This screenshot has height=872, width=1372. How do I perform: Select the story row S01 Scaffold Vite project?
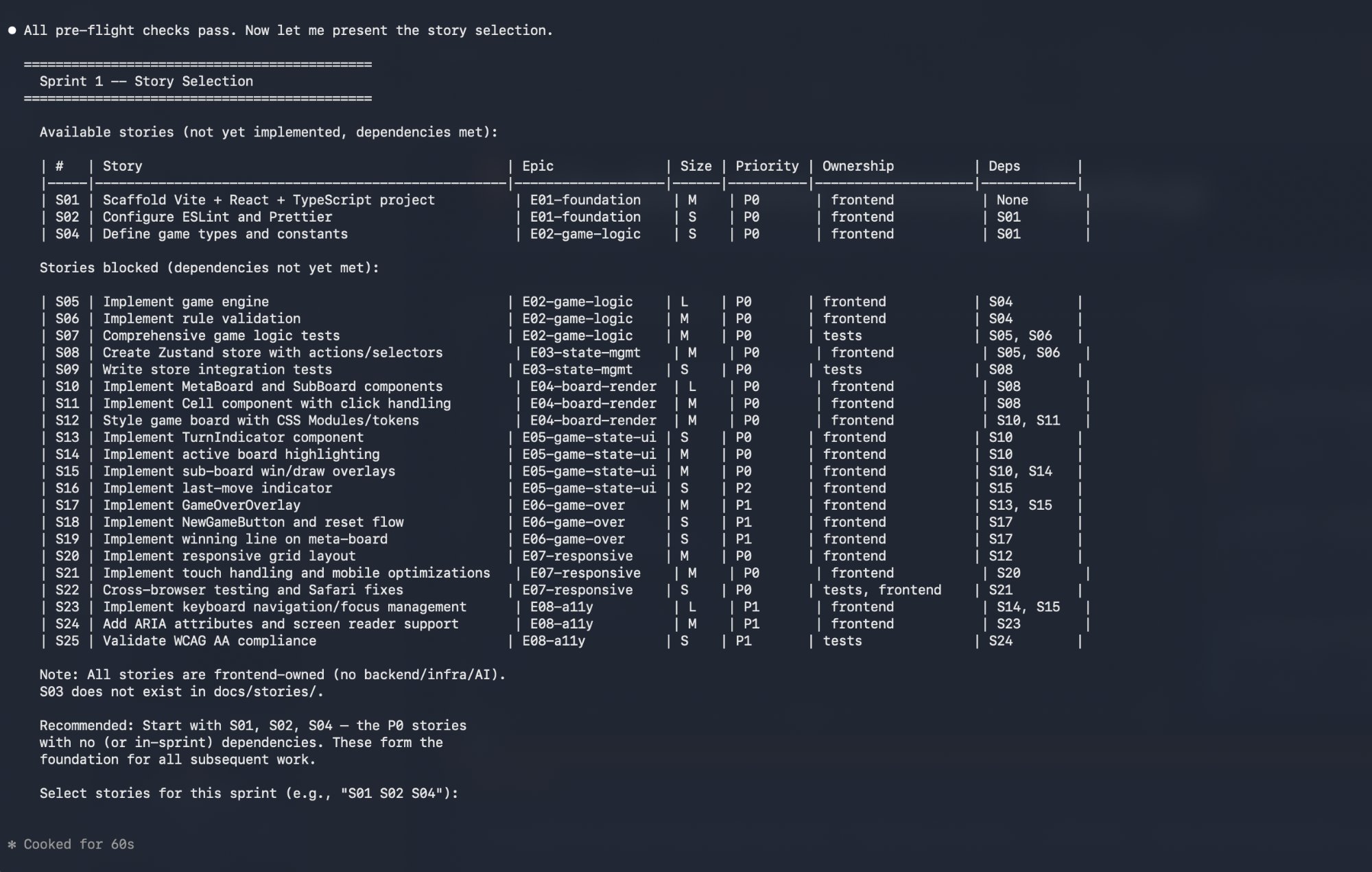pos(268,200)
